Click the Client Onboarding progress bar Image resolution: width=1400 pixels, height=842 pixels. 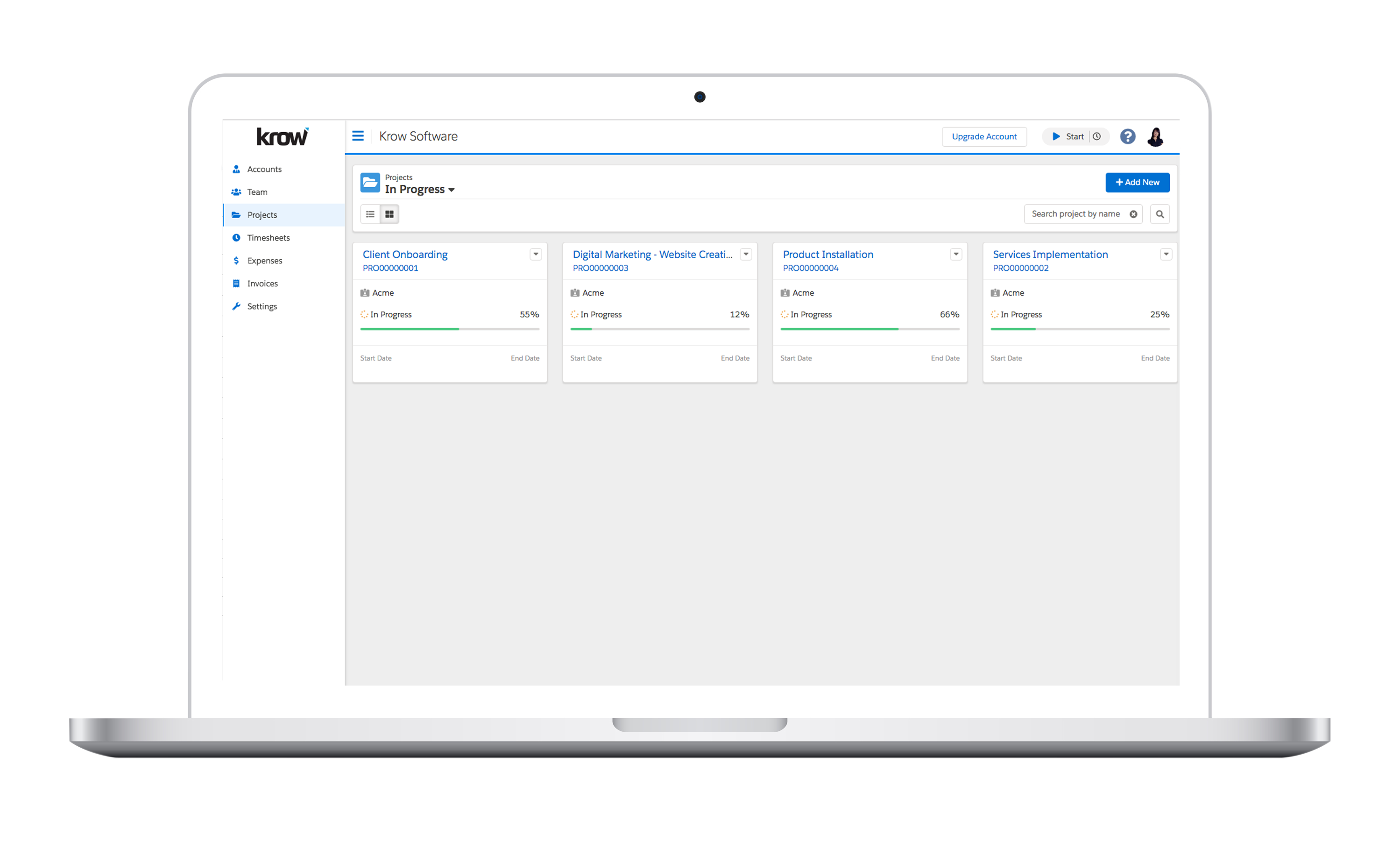[x=449, y=329]
